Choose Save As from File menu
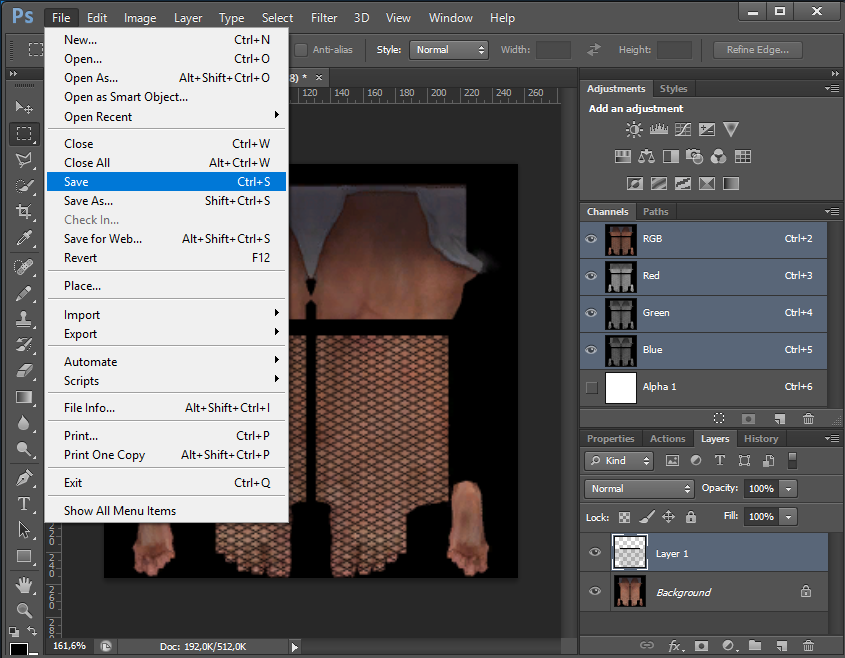 (x=88, y=201)
